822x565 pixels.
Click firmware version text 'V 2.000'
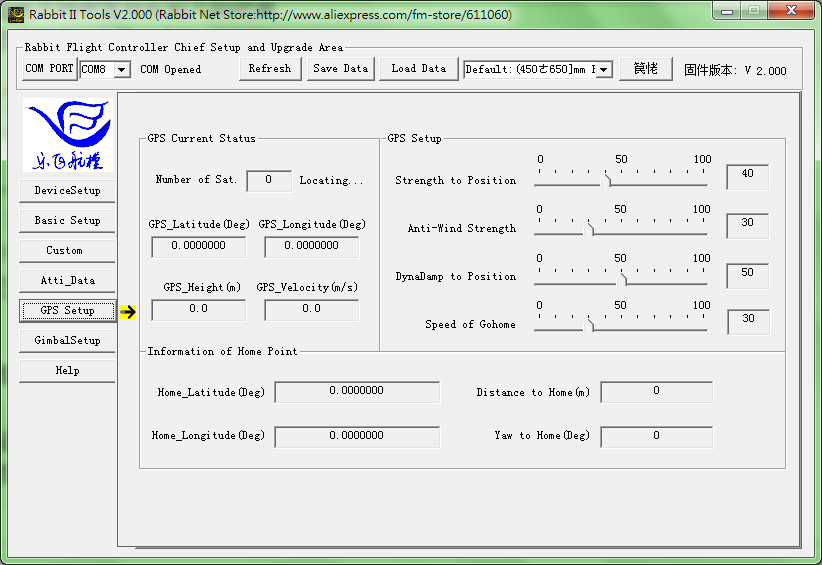pyautogui.click(x=765, y=71)
